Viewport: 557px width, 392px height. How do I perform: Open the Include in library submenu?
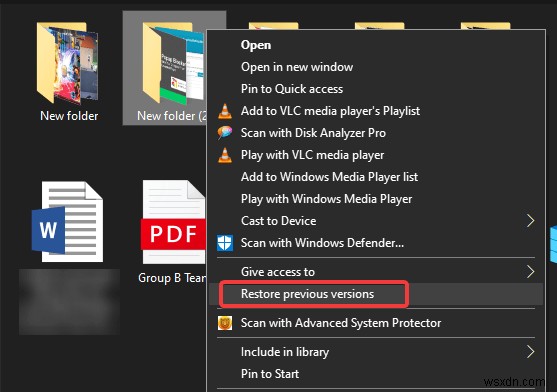click(x=376, y=352)
